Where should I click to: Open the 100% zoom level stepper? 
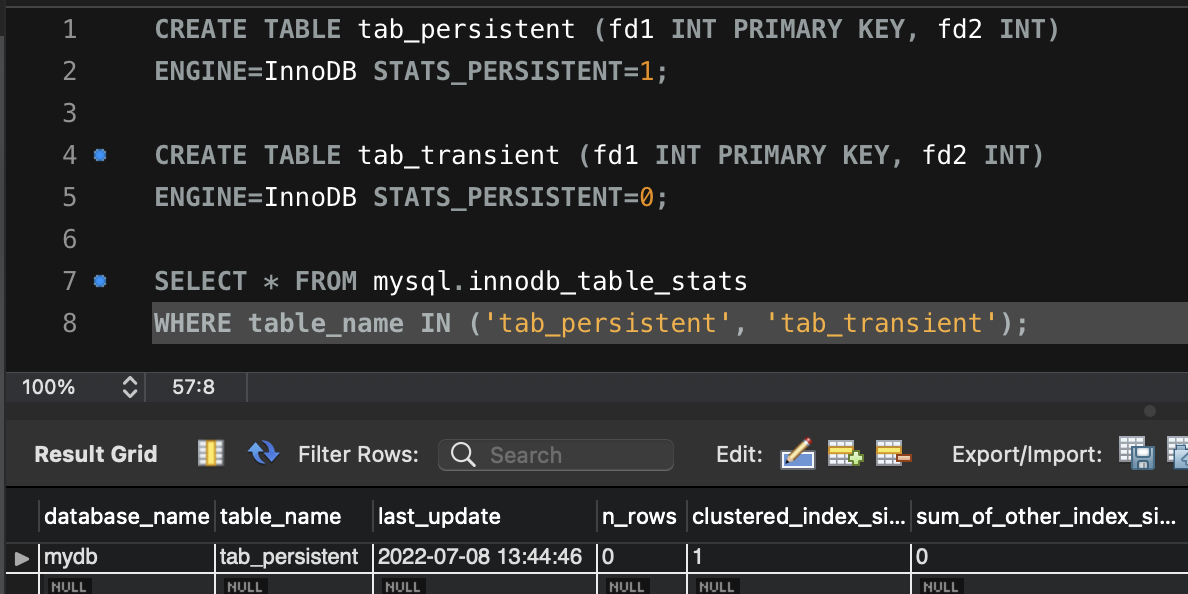(131, 386)
